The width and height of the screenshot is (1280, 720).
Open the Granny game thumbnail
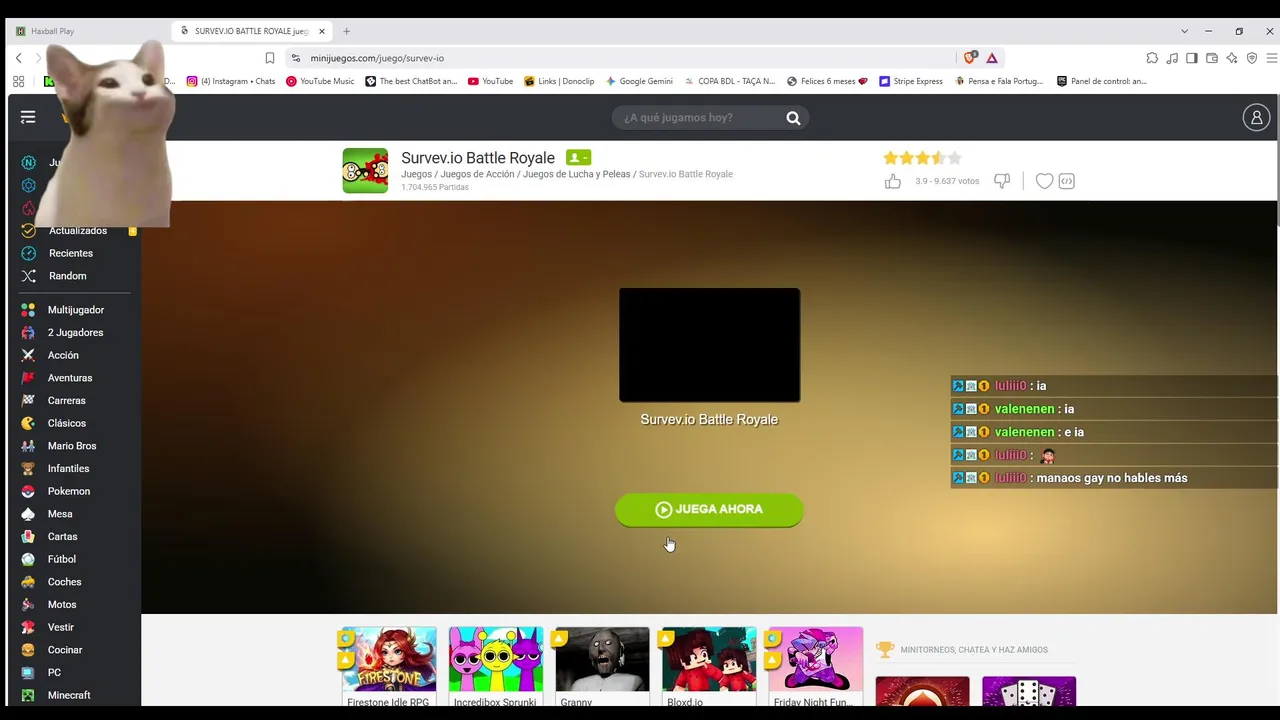(x=602, y=659)
